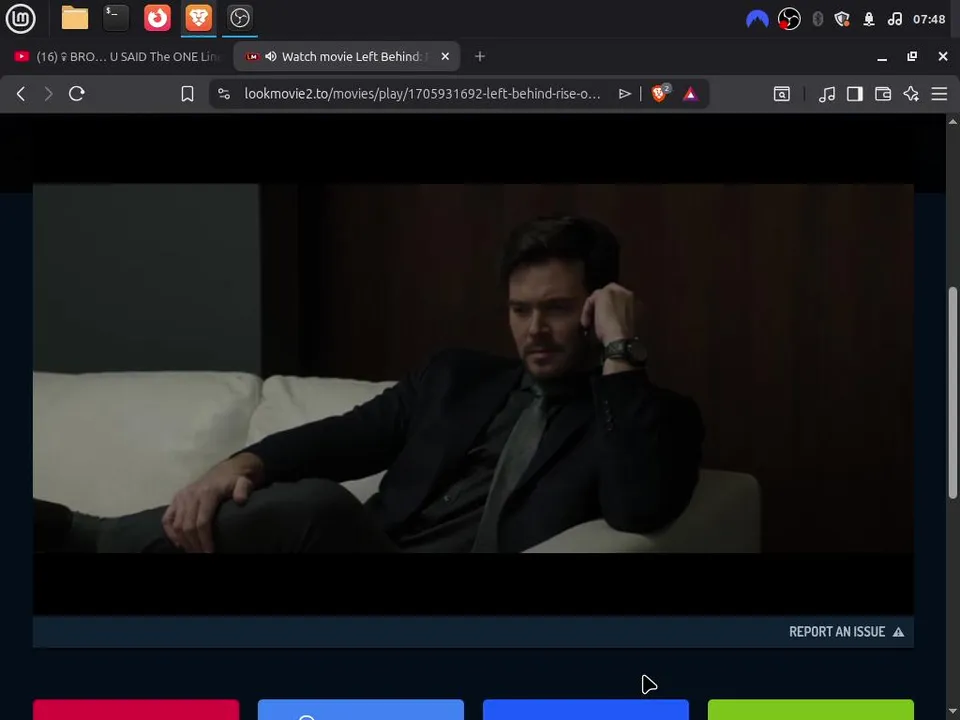Open the NordVPN tray icon
960x720 pixels.
[757, 20]
